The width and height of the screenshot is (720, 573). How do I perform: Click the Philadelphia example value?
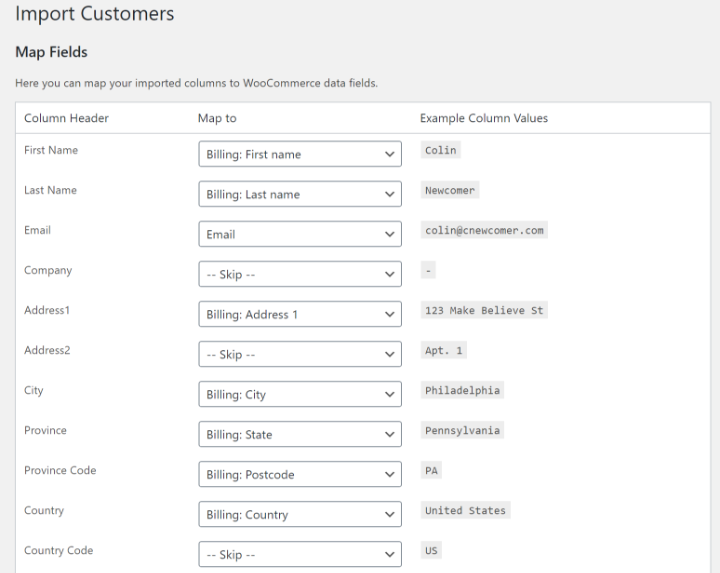(x=462, y=390)
